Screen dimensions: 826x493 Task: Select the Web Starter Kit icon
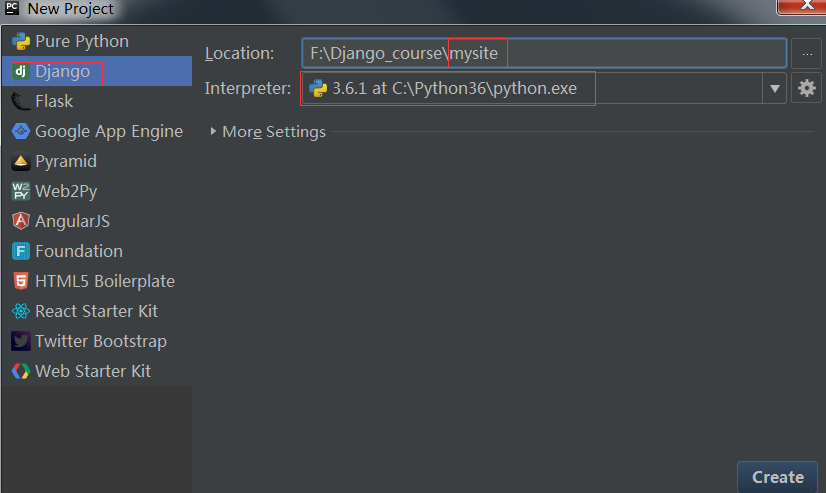(20, 371)
